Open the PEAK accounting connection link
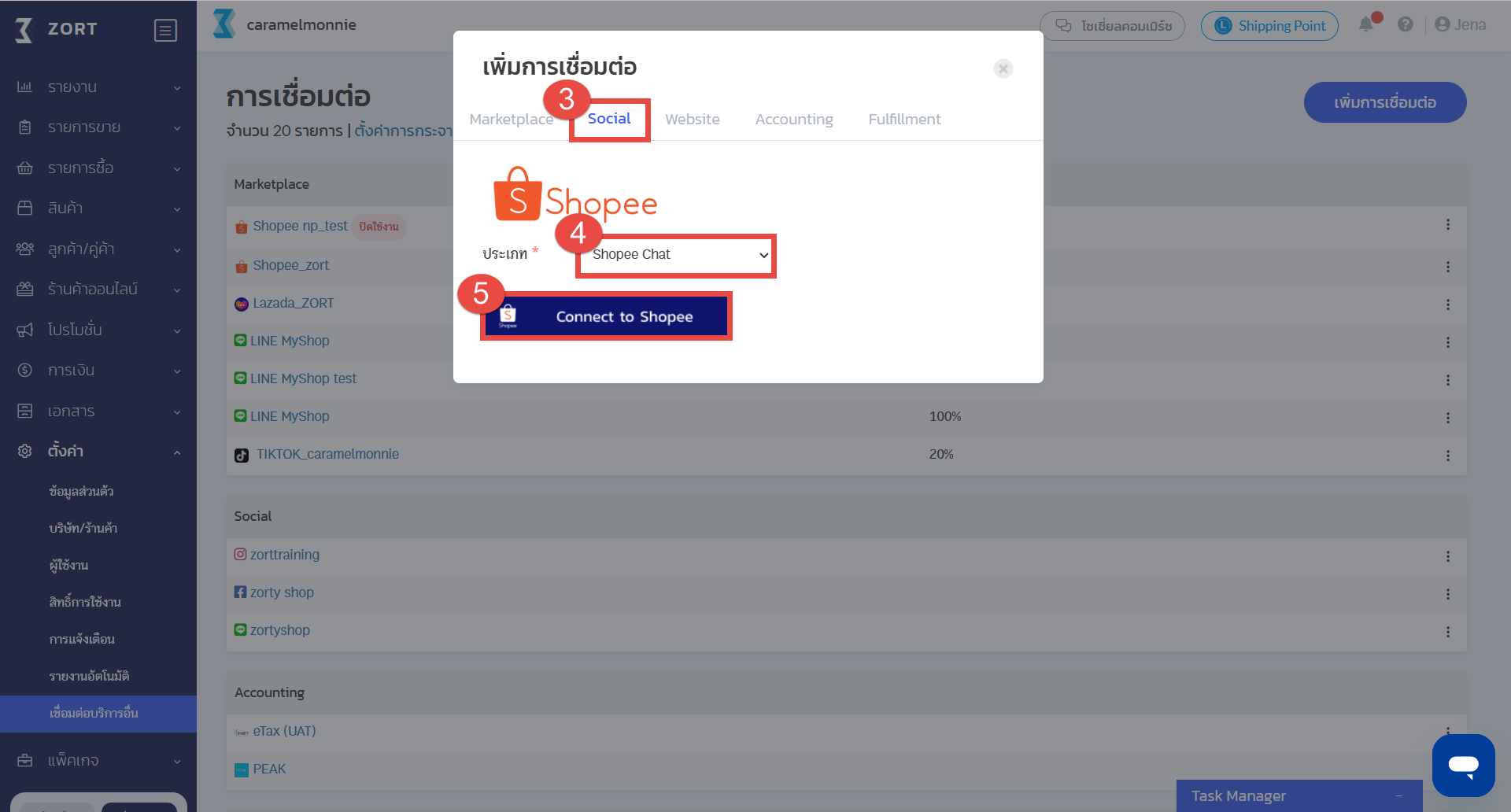 pyautogui.click(x=269, y=770)
